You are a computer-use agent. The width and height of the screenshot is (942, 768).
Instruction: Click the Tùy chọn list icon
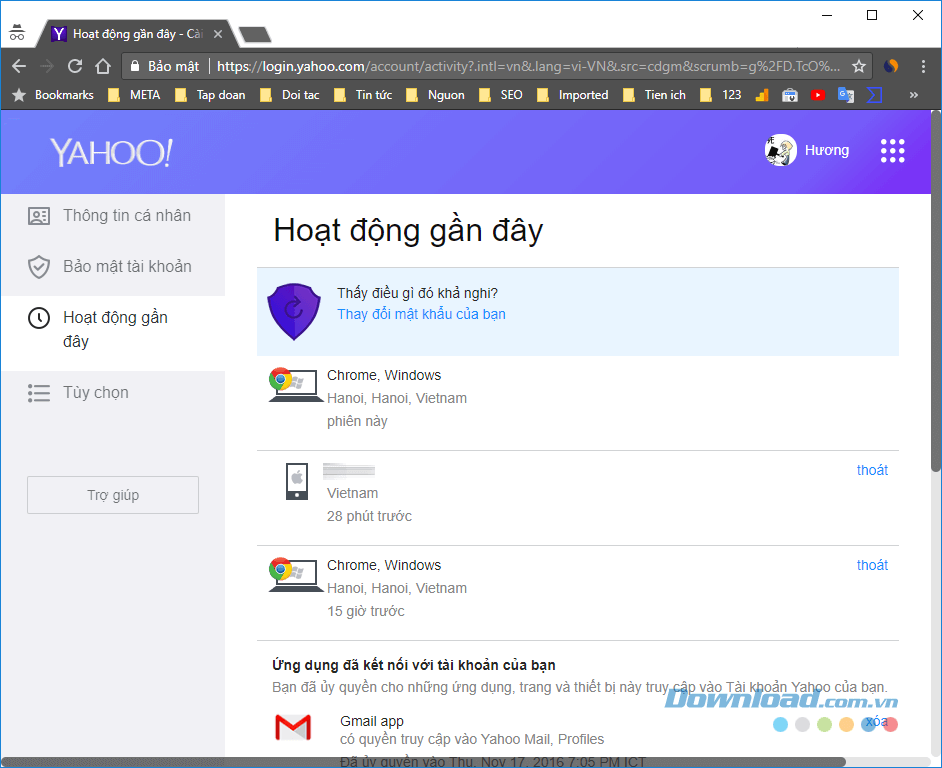point(39,392)
